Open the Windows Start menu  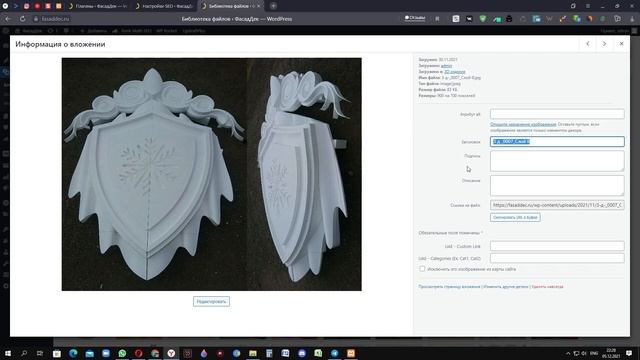7,353
